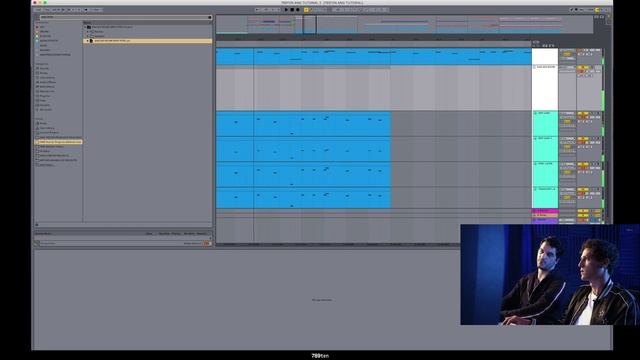Enable the yellow Key map mode switch
The image size is (640, 360).
pyautogui.click(x=597, y=10)
